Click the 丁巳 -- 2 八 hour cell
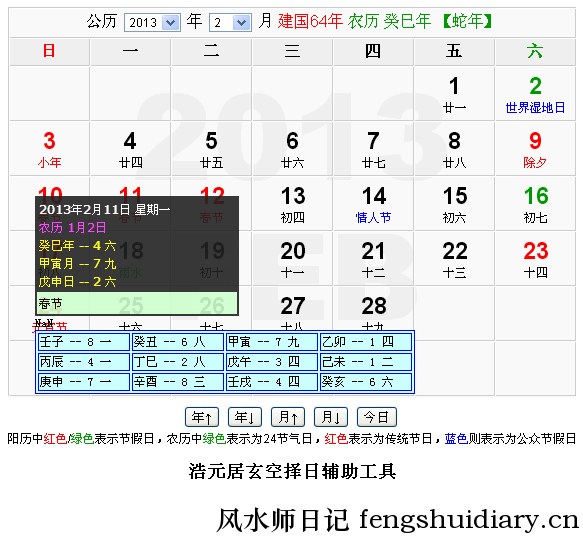Viewport: 583px width, 538px height. [178, 362]
